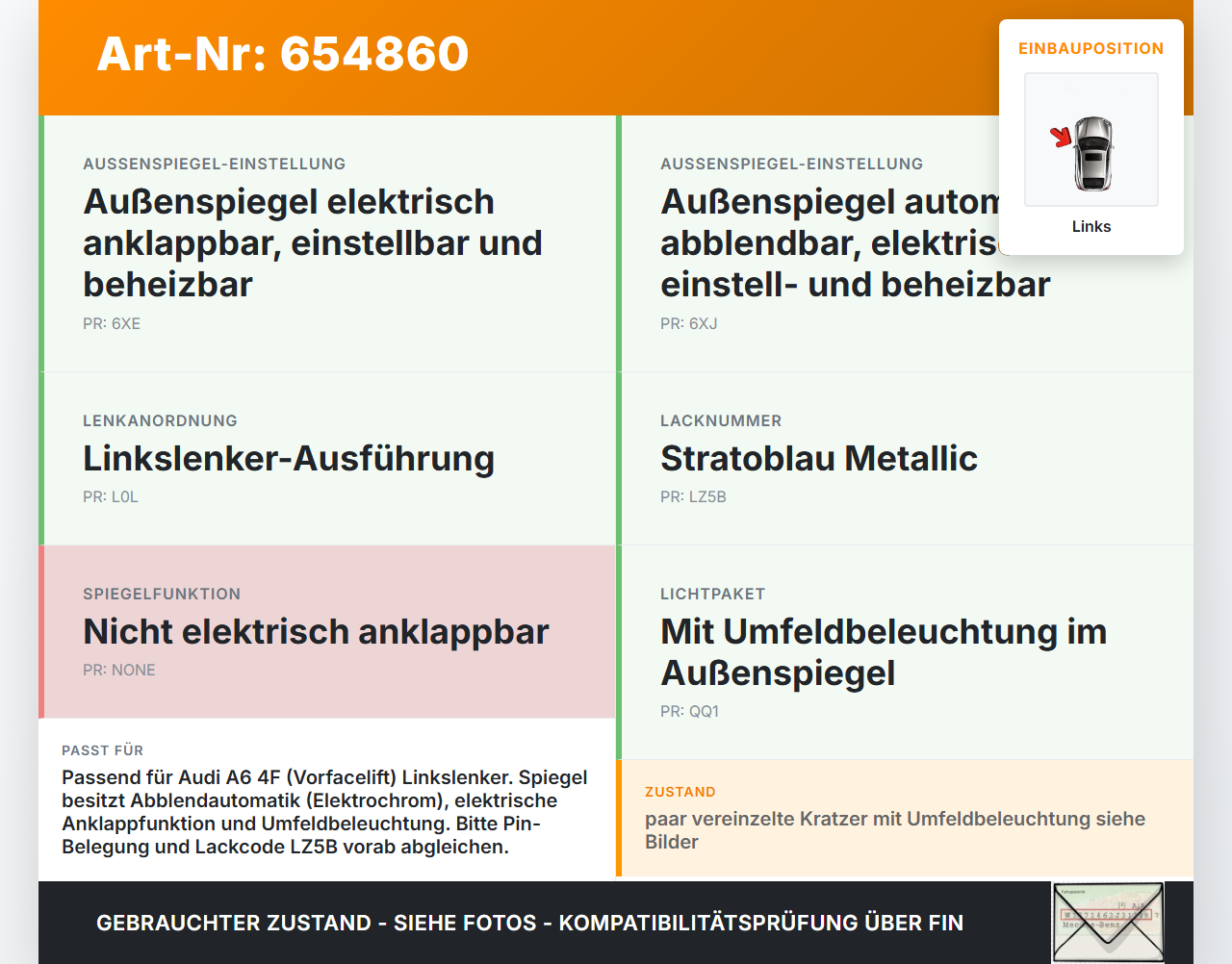The height and width of the screenshot is (964, 1232).
Task: Open the envelope thumbnail in the footer
Action: point(1108,922)
